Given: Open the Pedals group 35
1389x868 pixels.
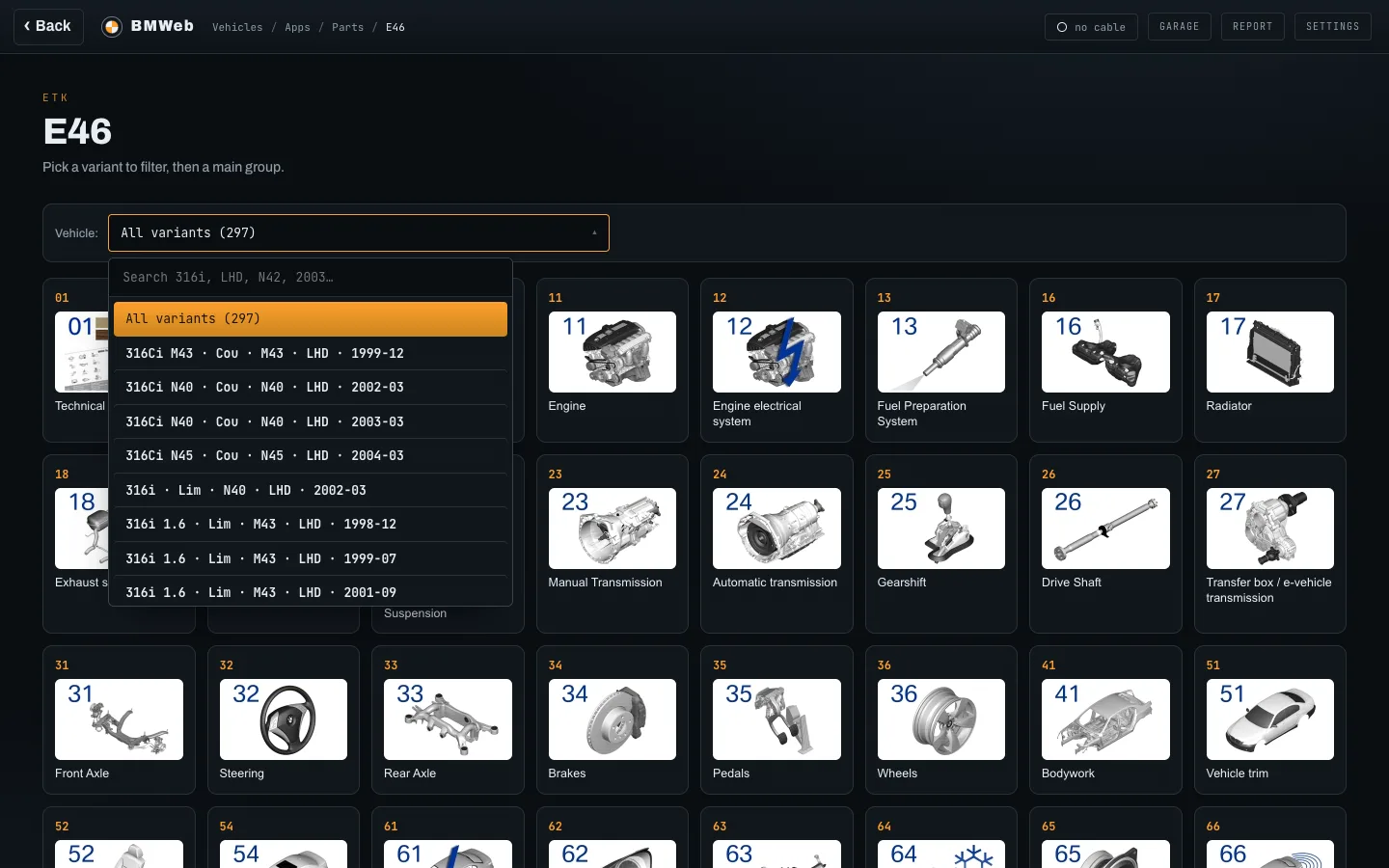Looking at the screenshot, I should (x=776, y=720).
